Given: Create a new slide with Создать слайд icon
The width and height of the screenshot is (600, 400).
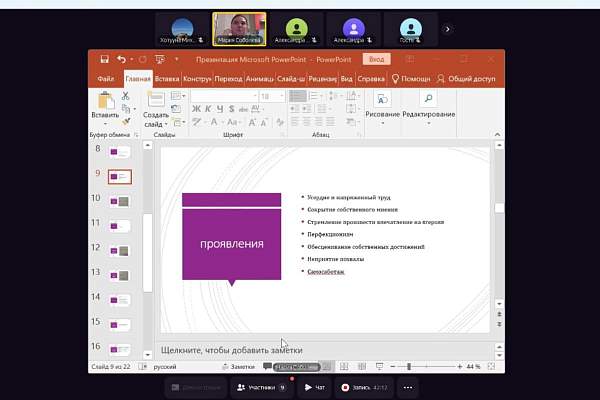Looking at the screenshot, I should pos(156,99).
